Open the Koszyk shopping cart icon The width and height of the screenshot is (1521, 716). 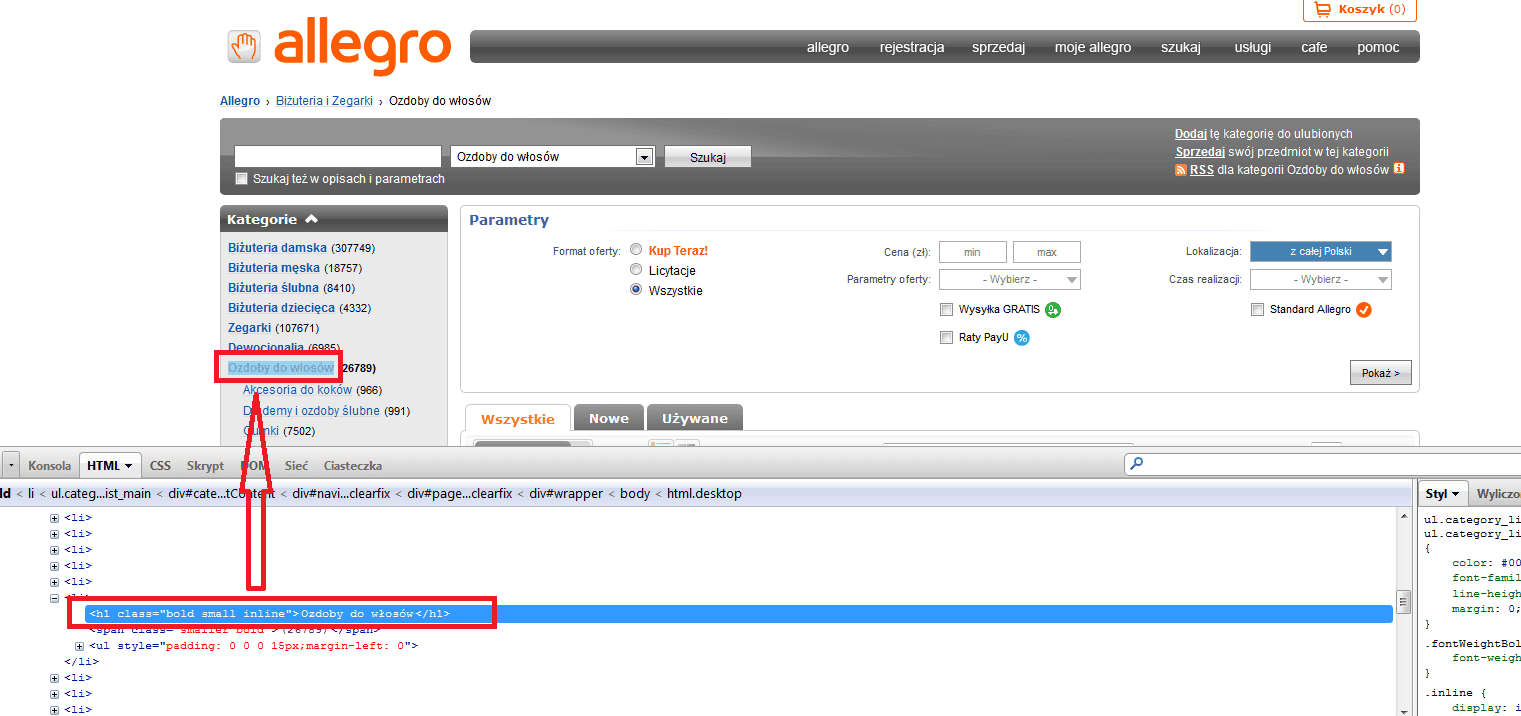click(x=1323, y=10)
